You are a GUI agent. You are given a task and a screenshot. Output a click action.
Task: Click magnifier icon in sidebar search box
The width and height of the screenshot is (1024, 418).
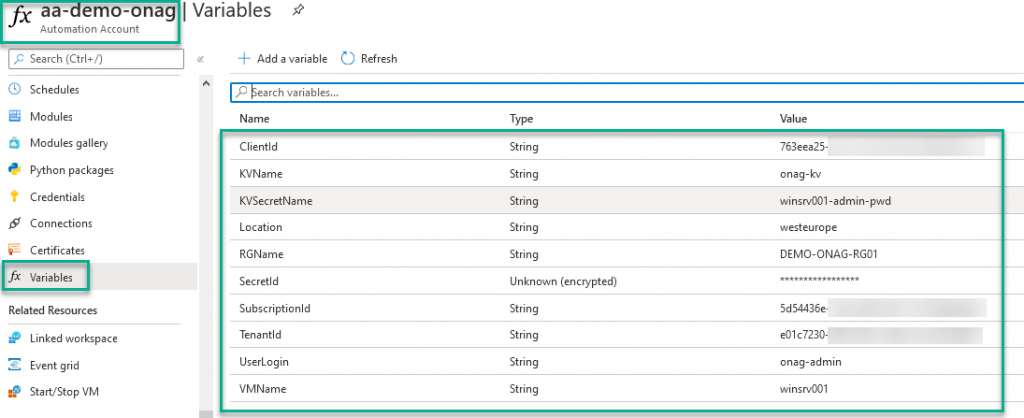click(x=20, y=59)
